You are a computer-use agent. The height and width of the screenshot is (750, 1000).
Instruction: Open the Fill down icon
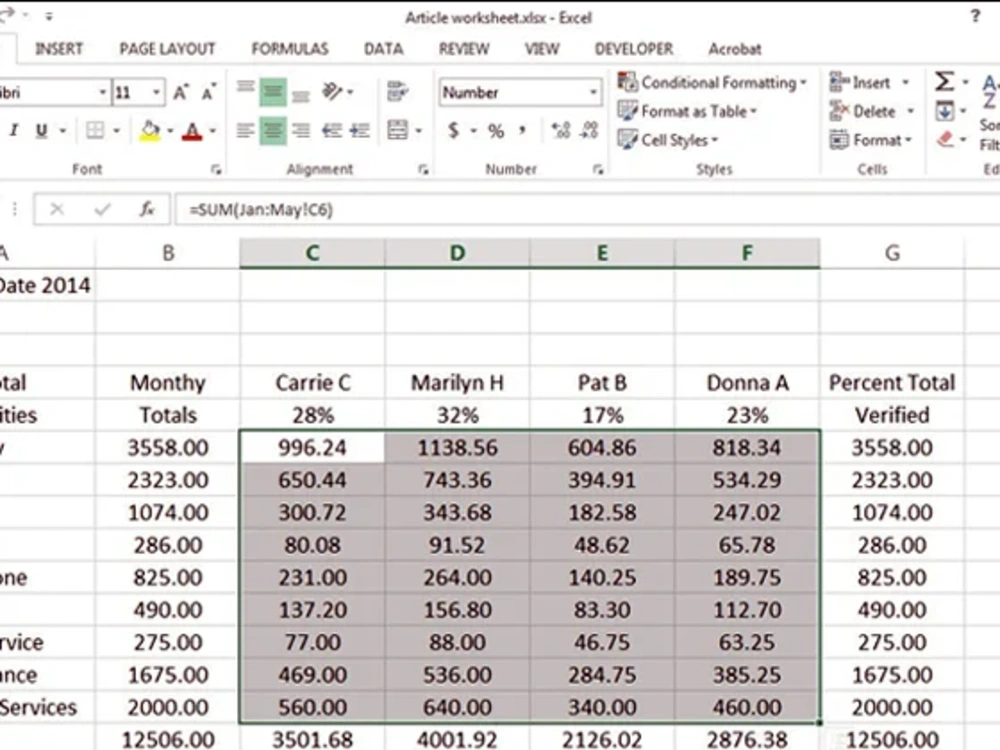pyautogui.click(x=945, y=111)
